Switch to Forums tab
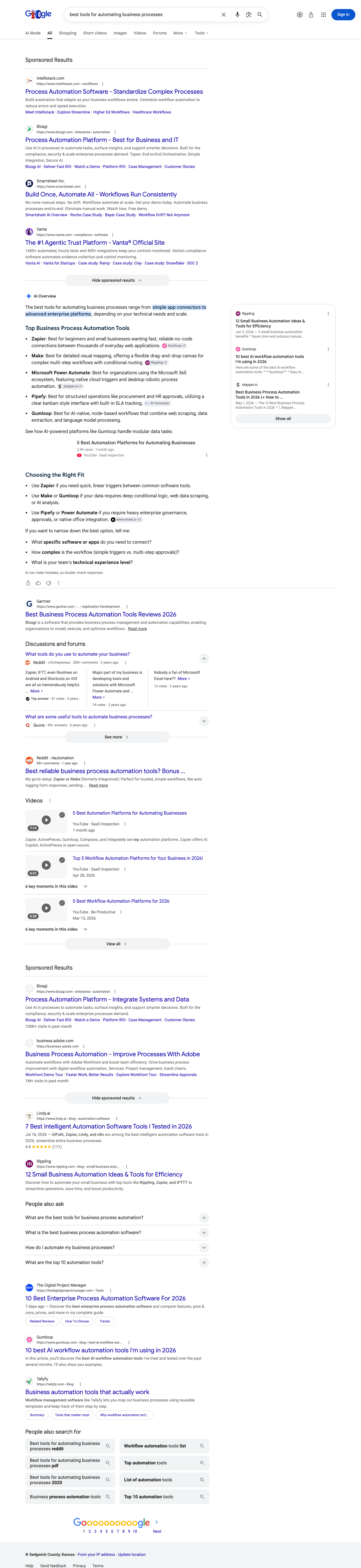The height and width of the screenshot is (1568, 361). 160,33
